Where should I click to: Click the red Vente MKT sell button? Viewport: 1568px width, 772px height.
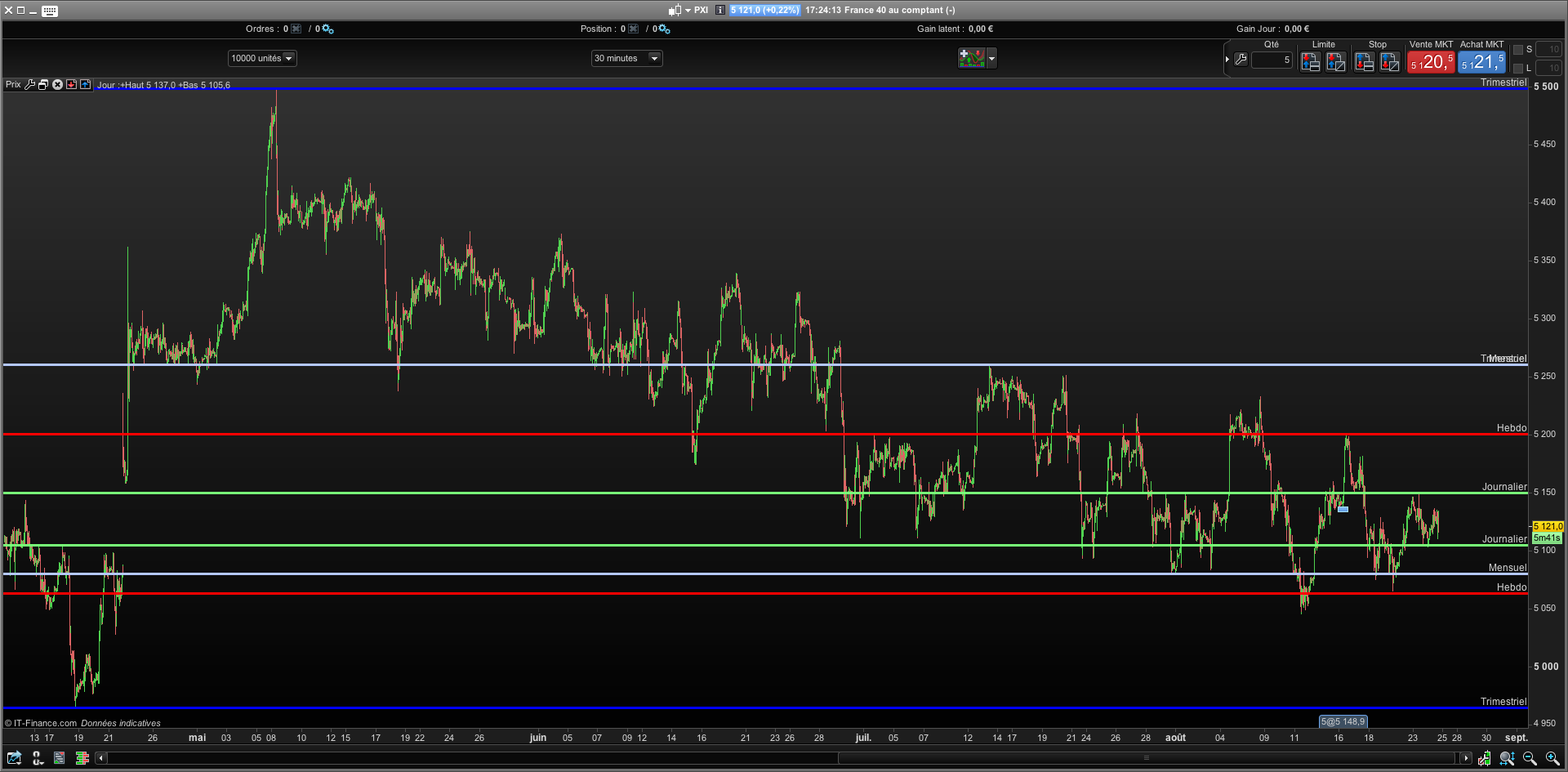click(x=1431, y=62)
